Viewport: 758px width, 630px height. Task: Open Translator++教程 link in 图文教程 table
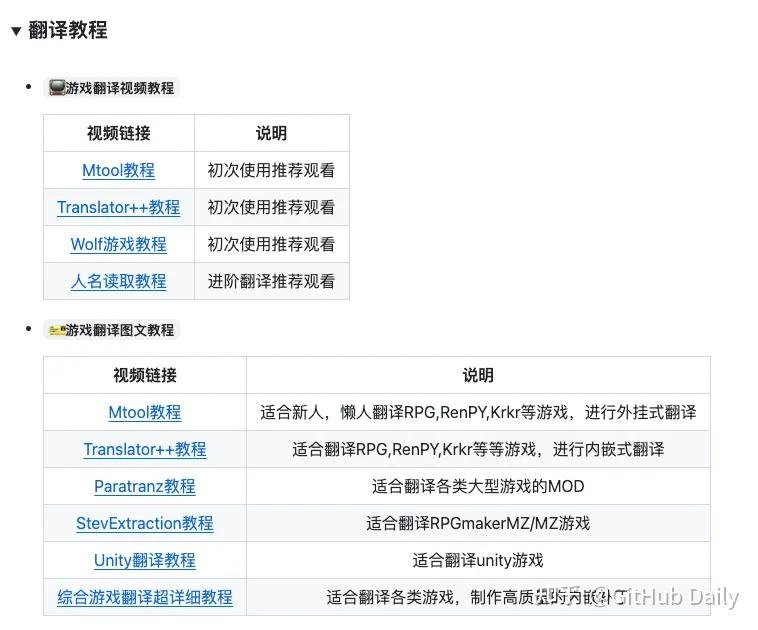tap(145, 449)
